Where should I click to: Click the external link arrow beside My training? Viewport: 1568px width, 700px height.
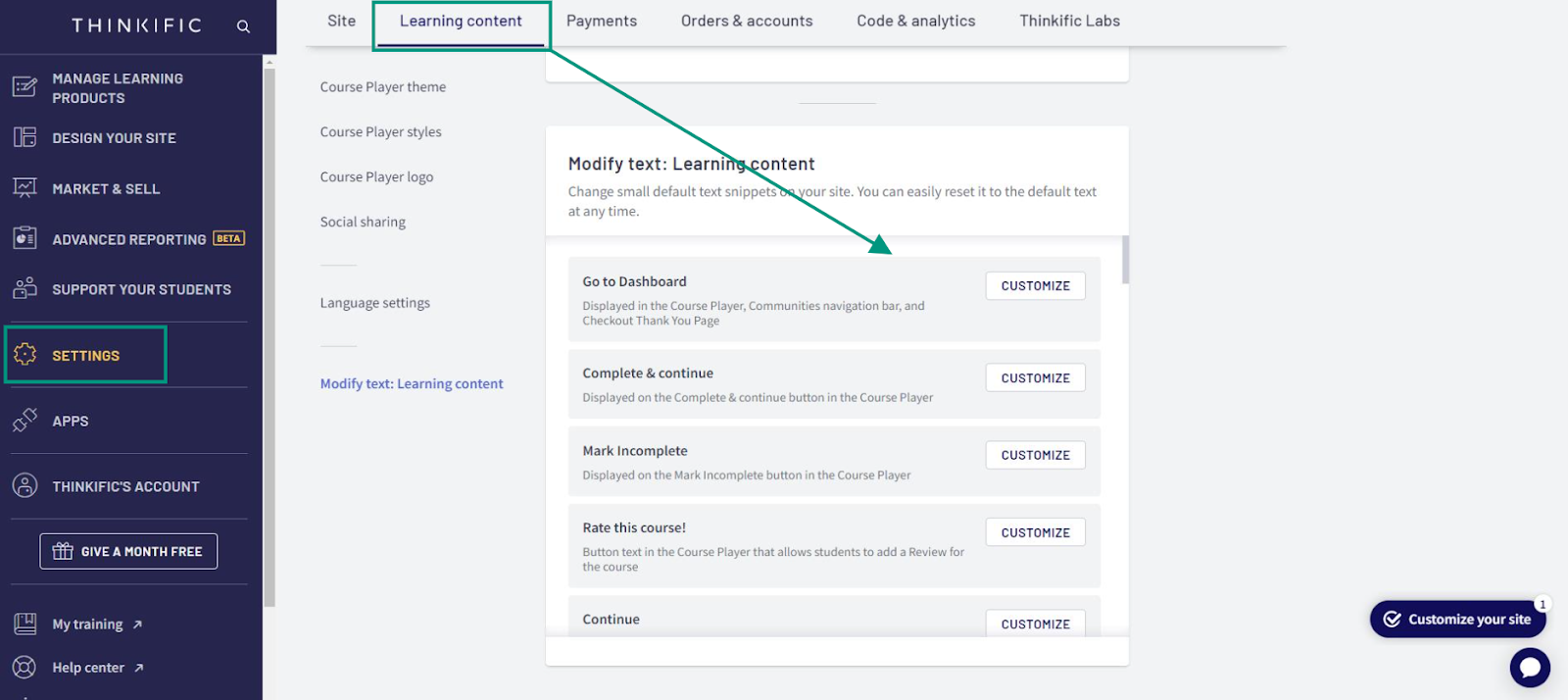[x=137, y=625]
